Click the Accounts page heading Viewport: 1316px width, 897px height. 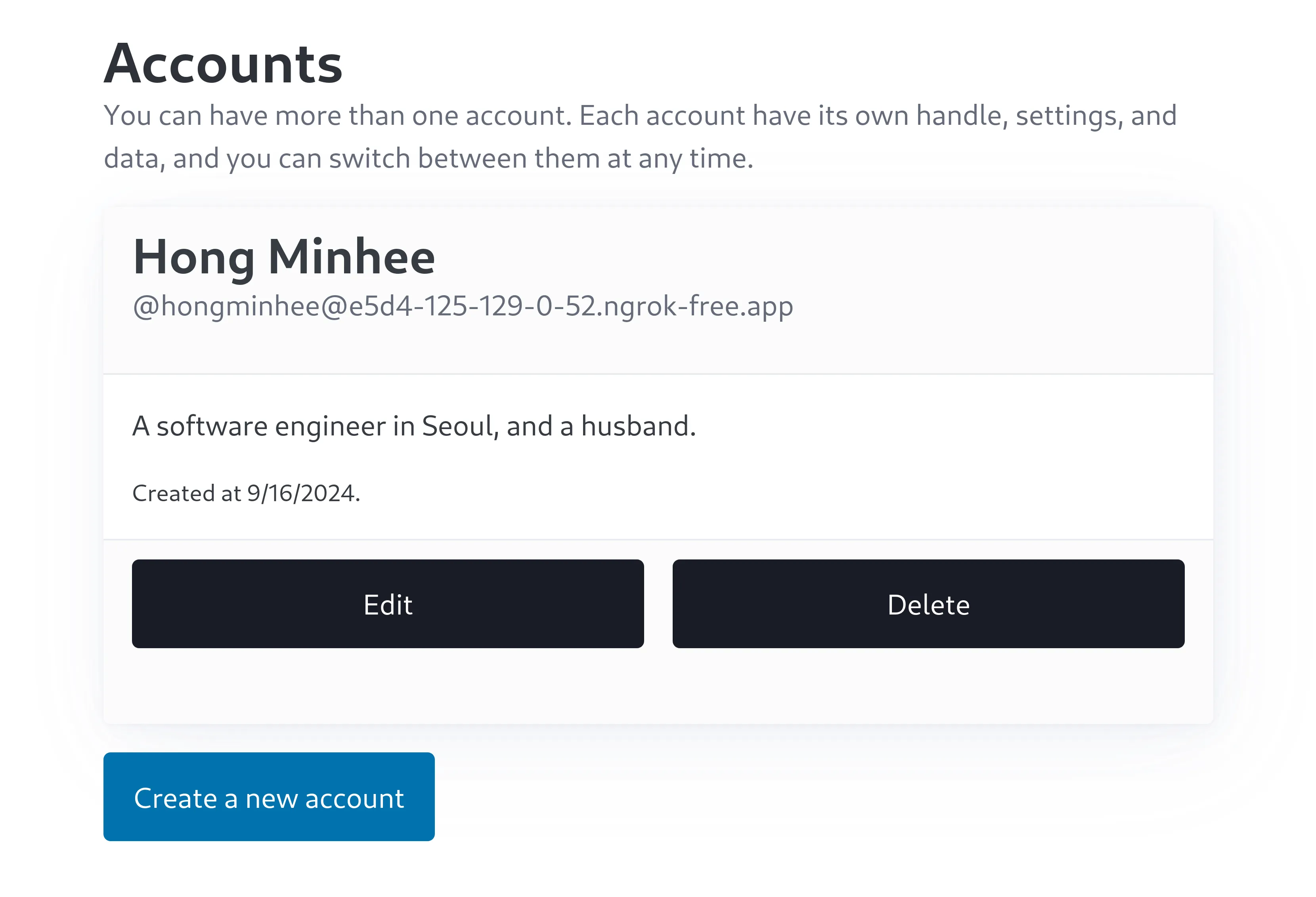pos(223,64)
